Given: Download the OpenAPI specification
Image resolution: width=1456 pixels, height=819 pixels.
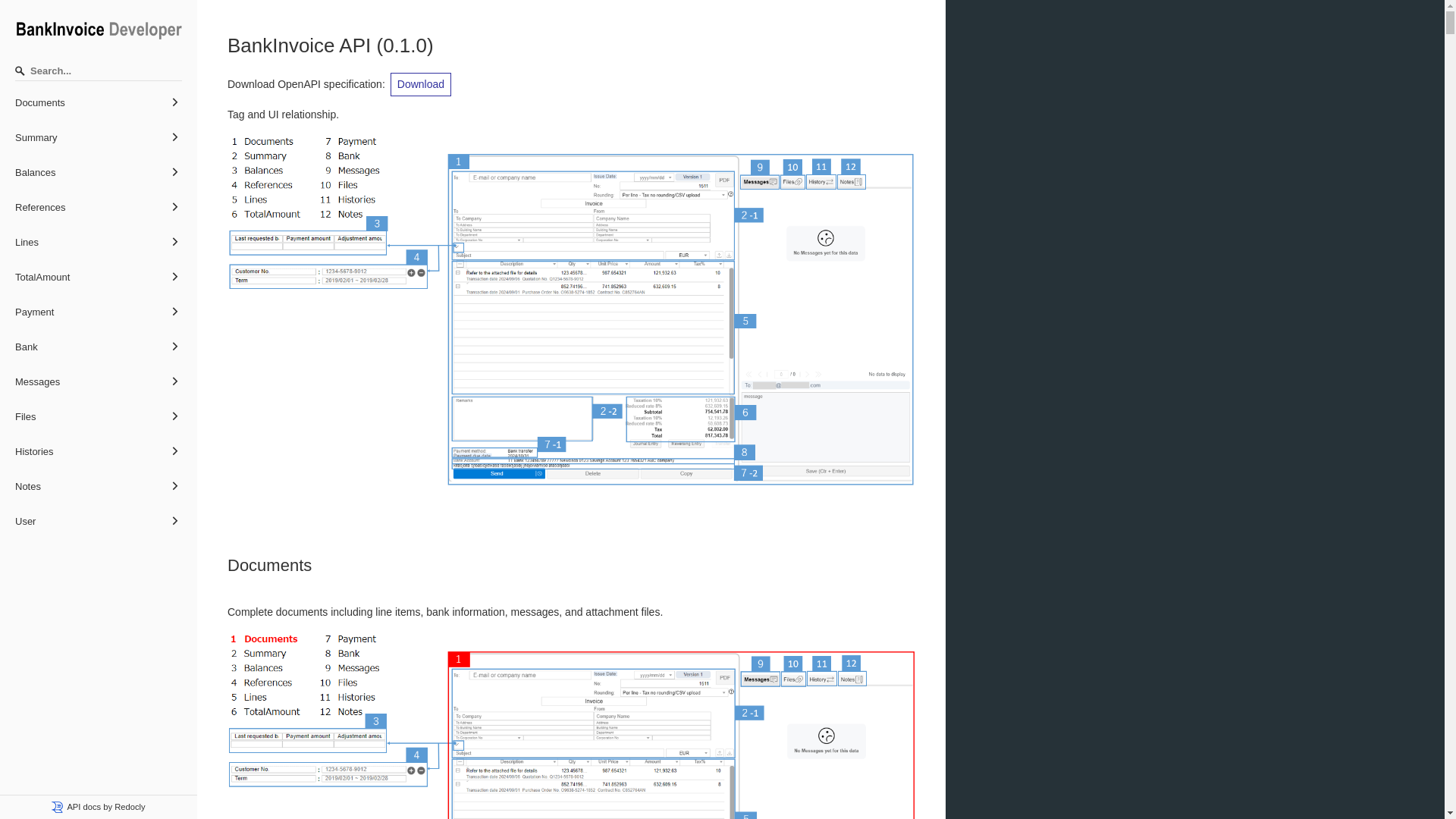Looking at the screenshot, I should [421, 84].
